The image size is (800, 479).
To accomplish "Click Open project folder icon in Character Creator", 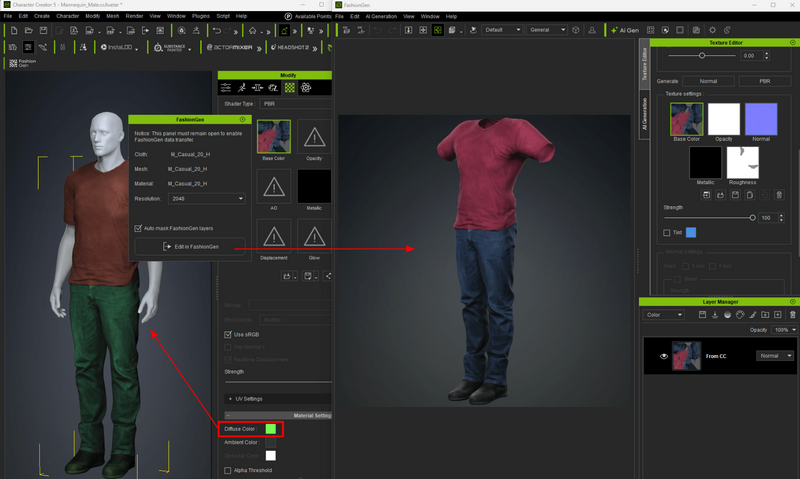I will [x=29, y=31].
